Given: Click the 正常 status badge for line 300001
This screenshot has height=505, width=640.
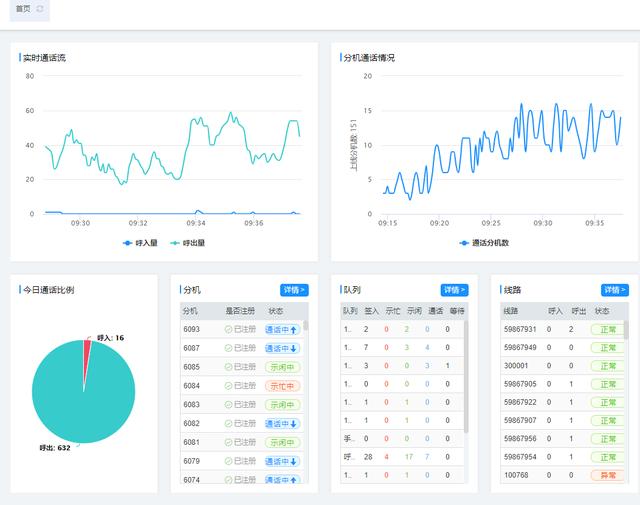Looking at the screenshot, I should pos(607,366).
